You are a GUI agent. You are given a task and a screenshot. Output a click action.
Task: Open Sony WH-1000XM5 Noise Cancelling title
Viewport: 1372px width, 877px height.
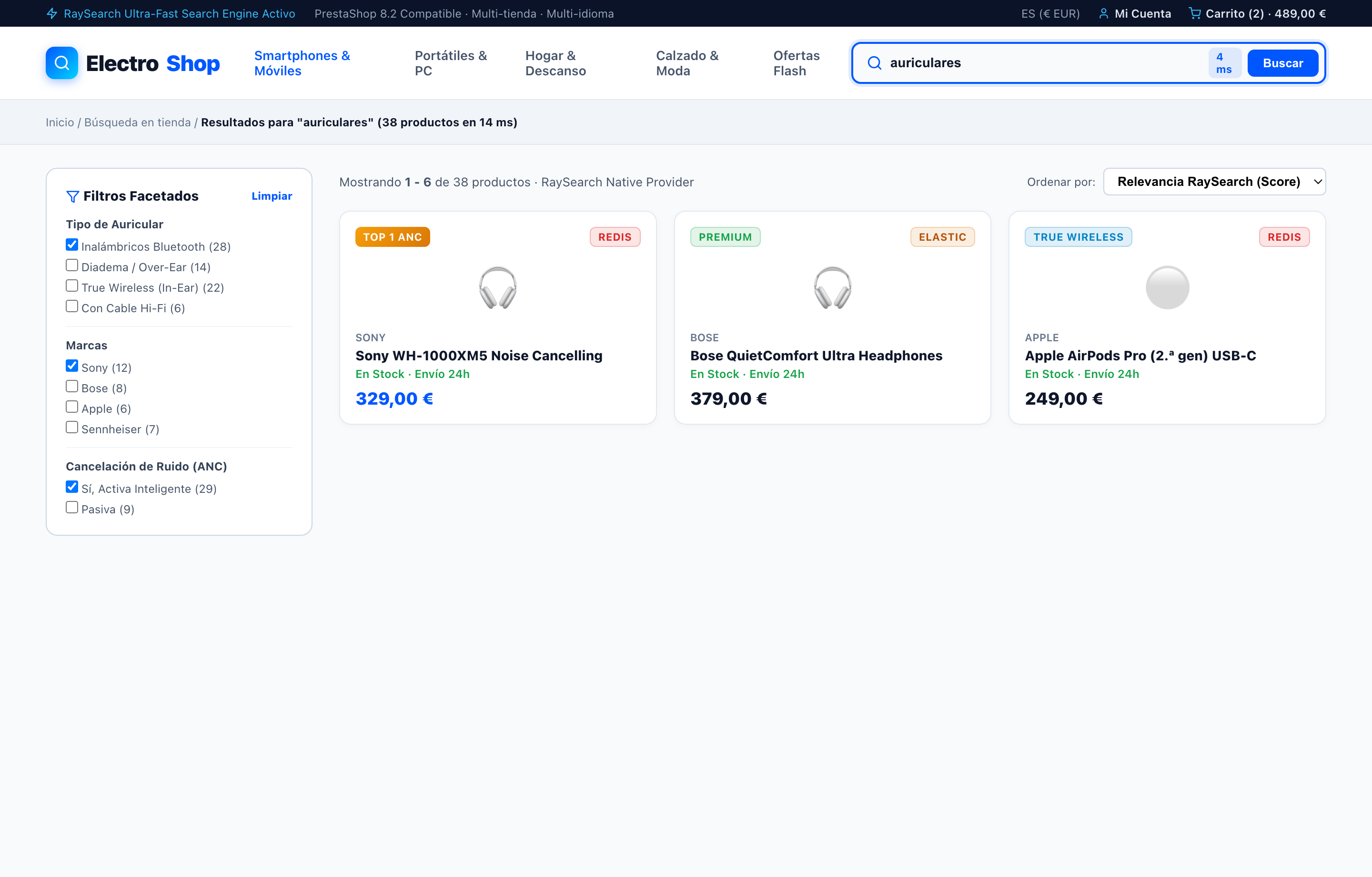click(479, 355)
